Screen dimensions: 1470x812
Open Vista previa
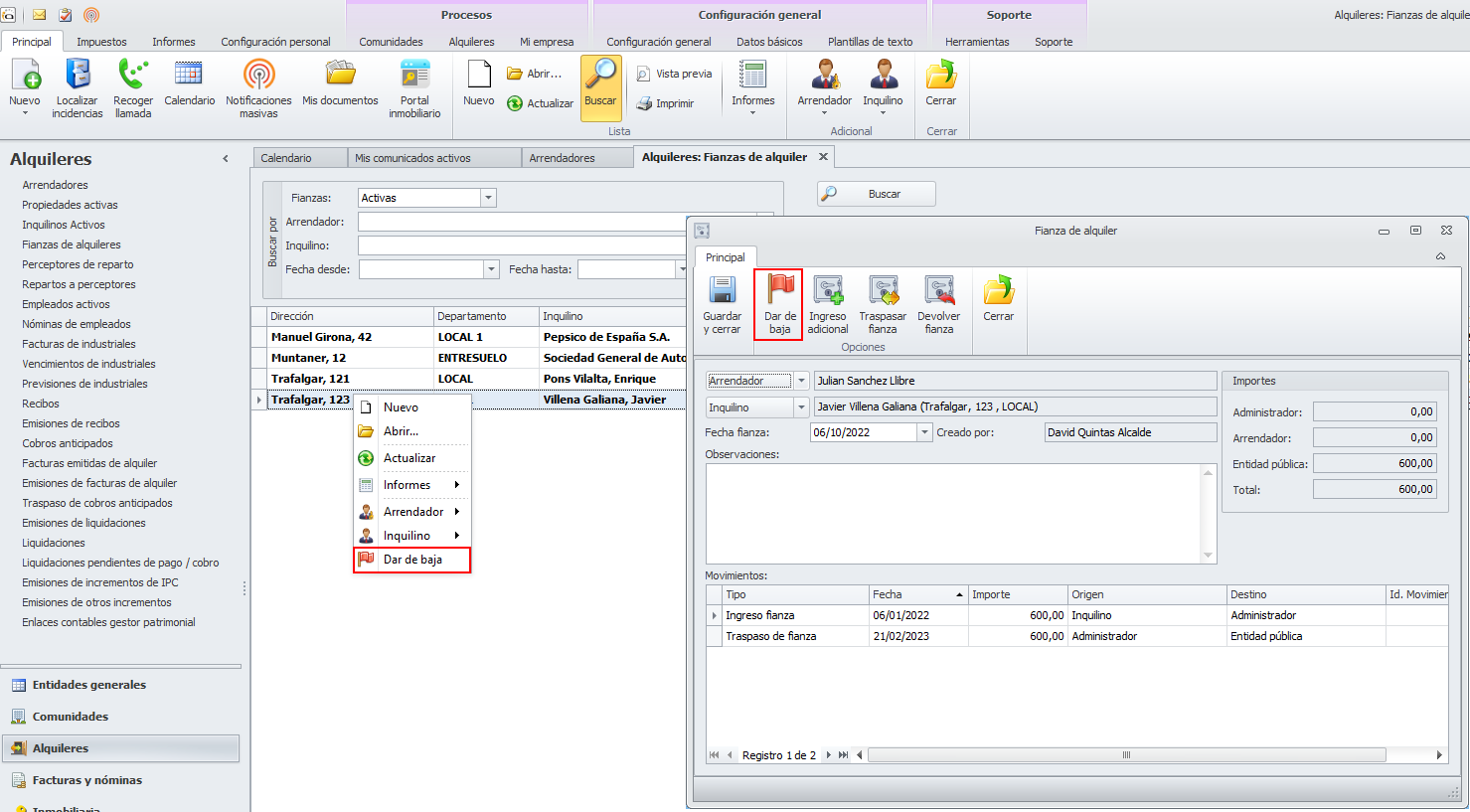[674, 74]
